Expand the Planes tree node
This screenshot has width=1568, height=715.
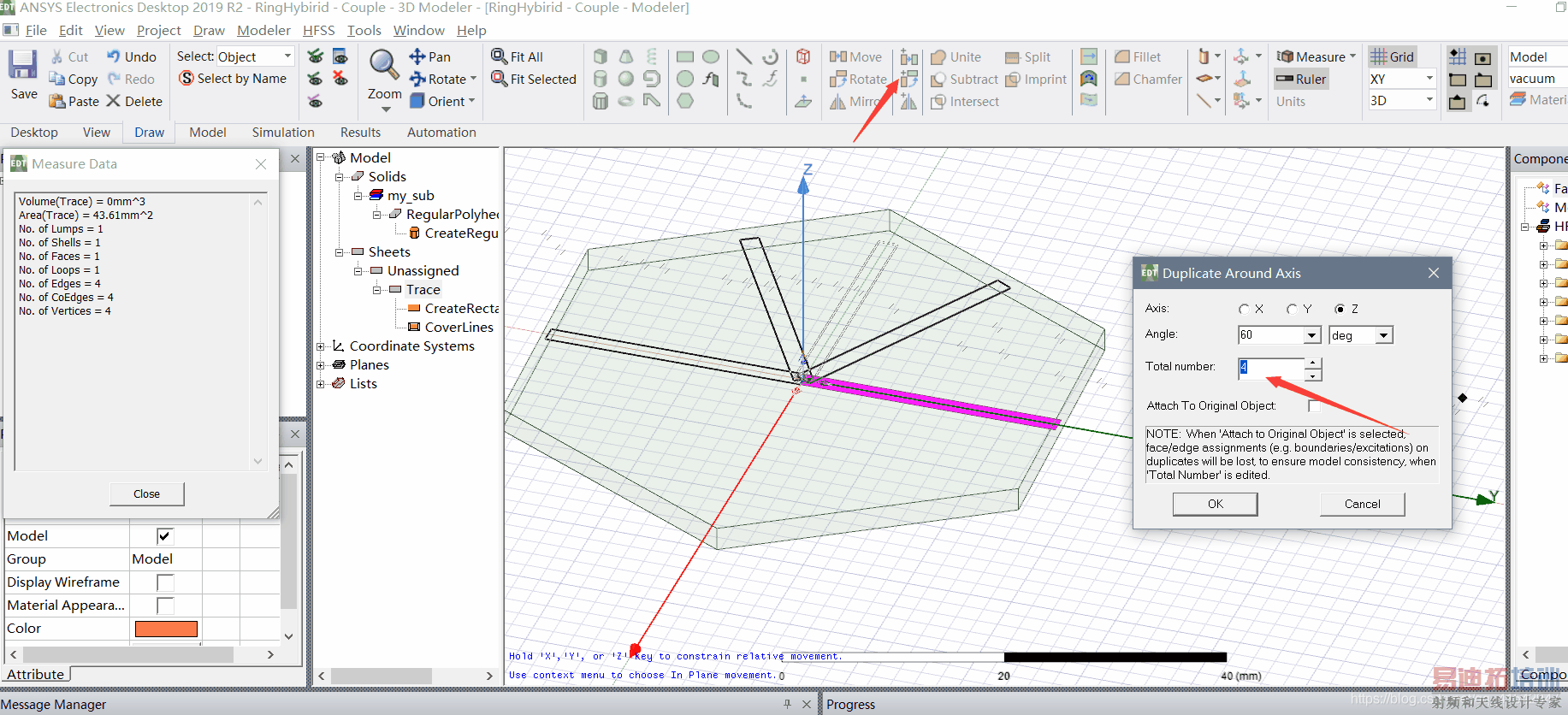pos(321,365)
